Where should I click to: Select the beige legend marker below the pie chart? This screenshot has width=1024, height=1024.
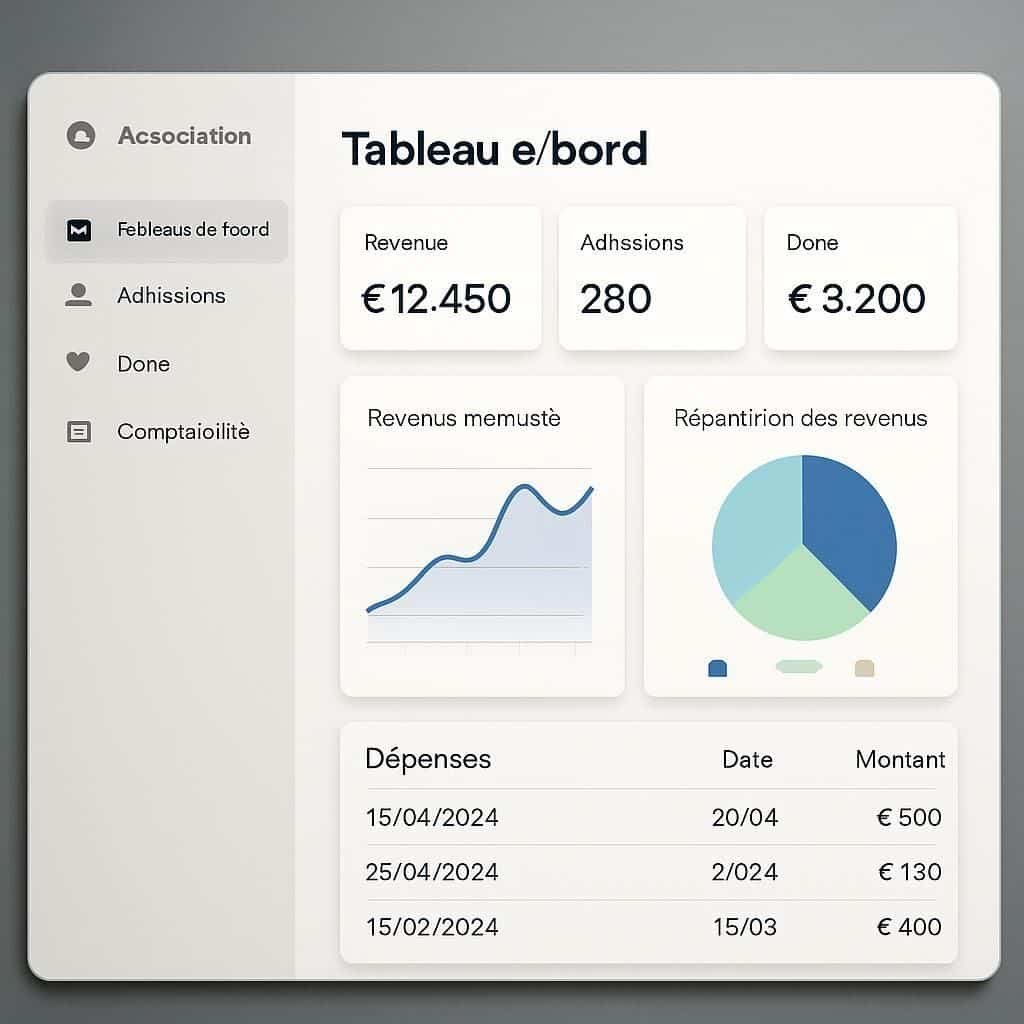click(864, 666)
